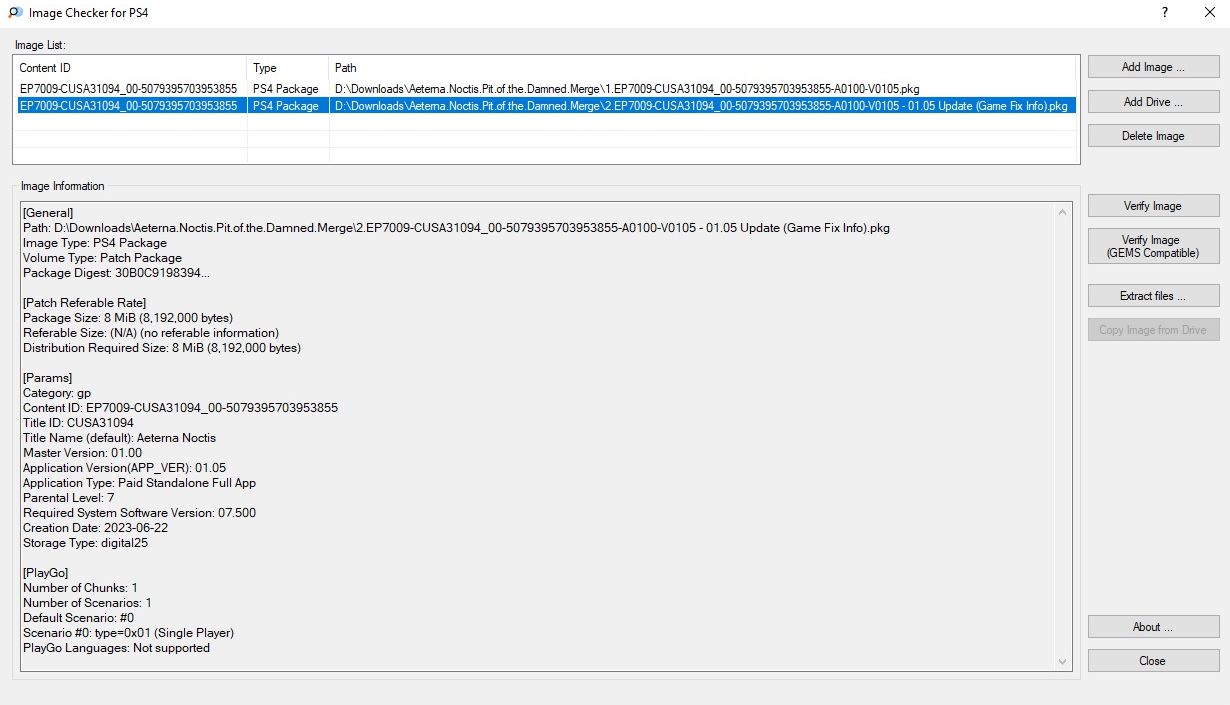Viewport: 1230px width, 705px height.
Task: Click the Volume Type: Patch Package line
Action: (x=103, y=258)
